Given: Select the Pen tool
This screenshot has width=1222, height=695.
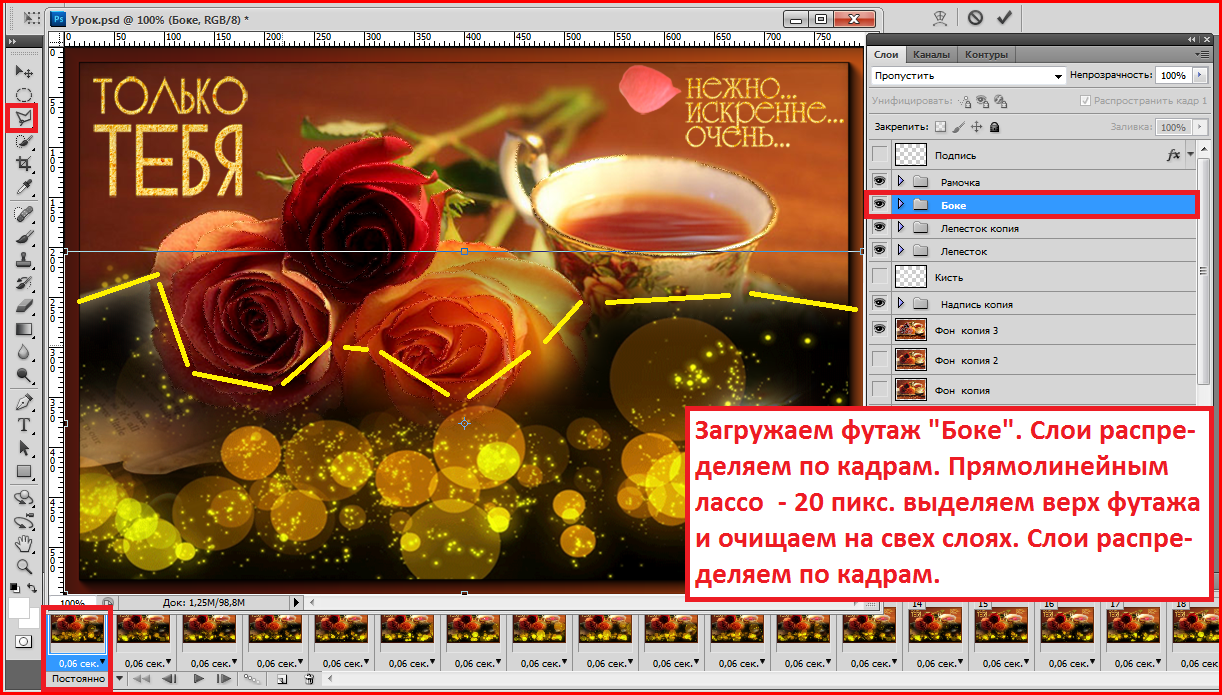Looking at the screenshot, I should 24,402.
